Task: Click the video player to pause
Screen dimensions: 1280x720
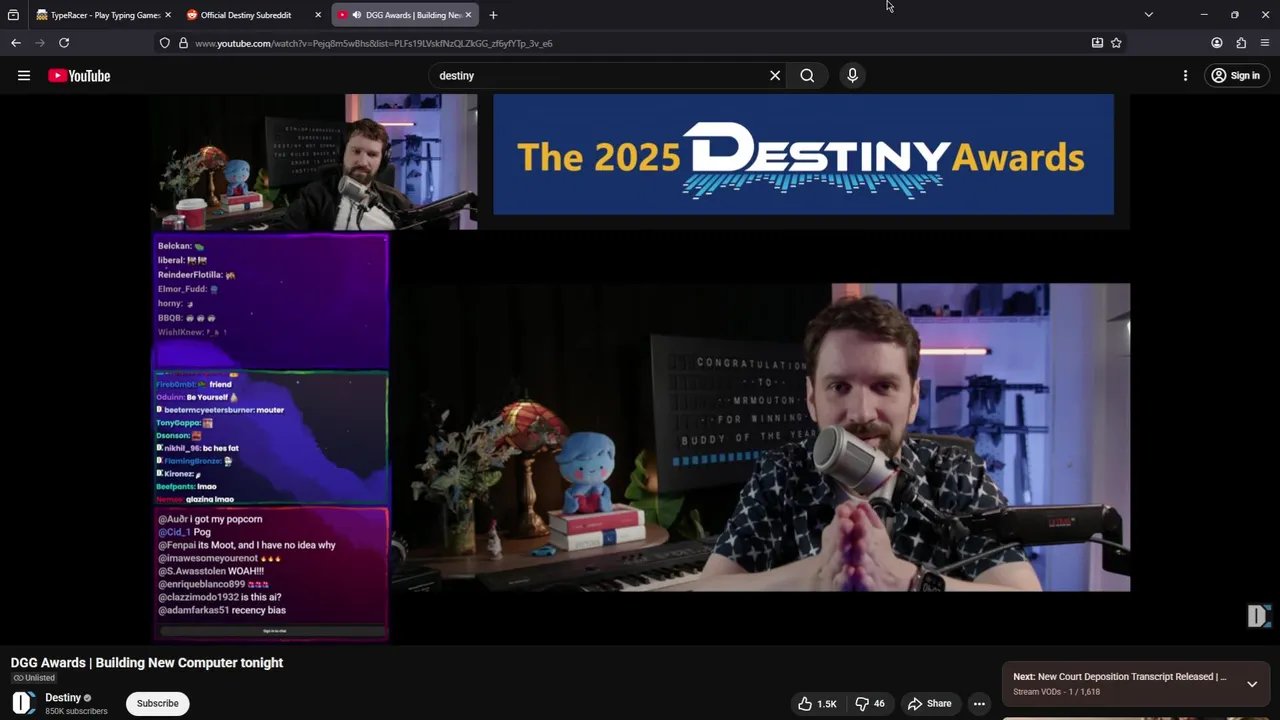Action: [640, 368]
